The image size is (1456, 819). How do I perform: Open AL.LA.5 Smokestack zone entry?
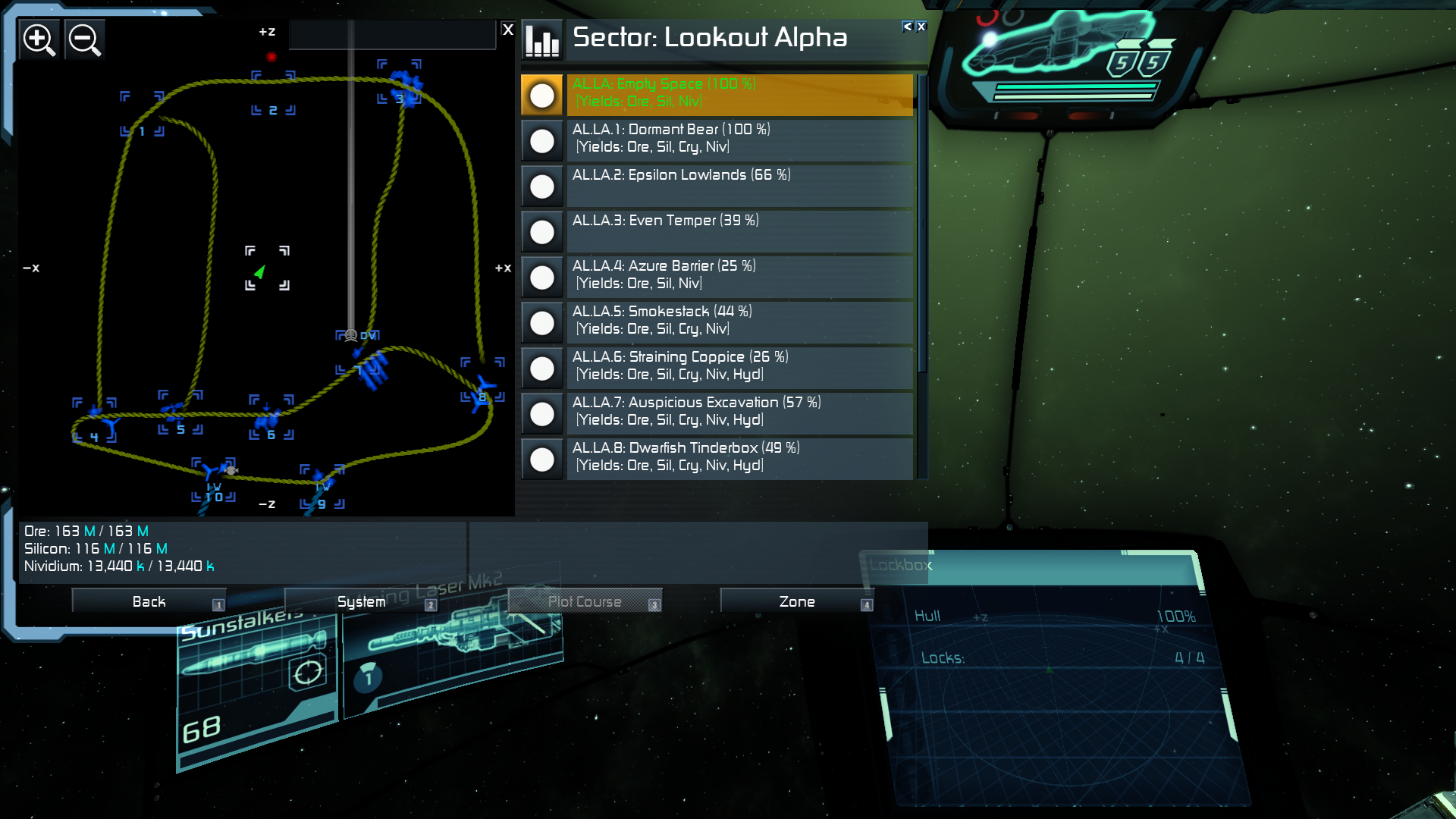pyautogui.click(x=740, y=322)
